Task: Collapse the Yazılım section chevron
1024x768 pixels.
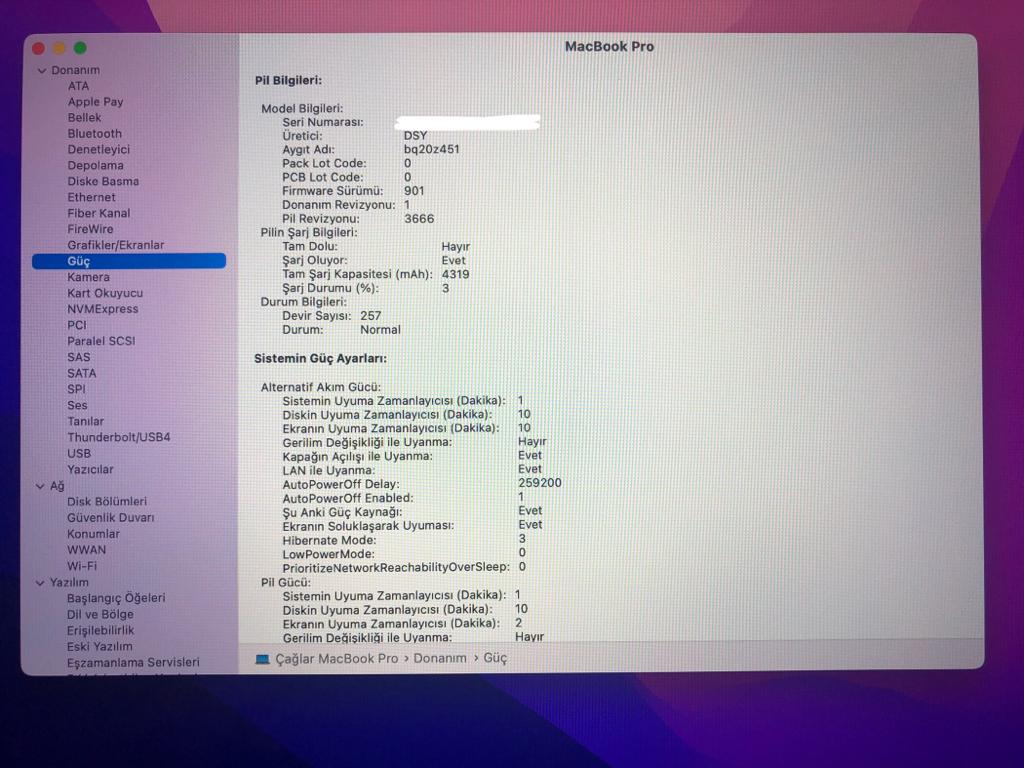Action: pos(41,582)
